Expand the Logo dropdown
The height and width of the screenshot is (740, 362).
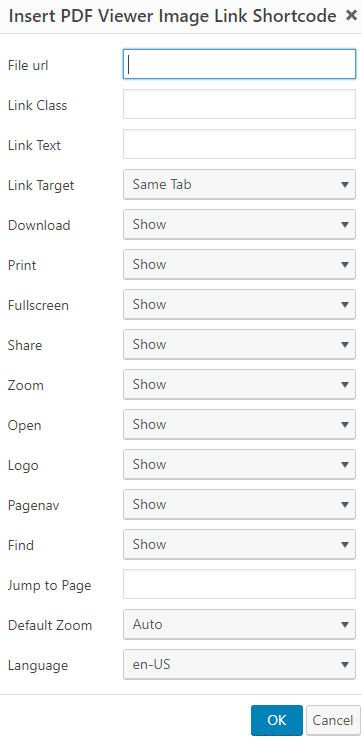point(239,464)
